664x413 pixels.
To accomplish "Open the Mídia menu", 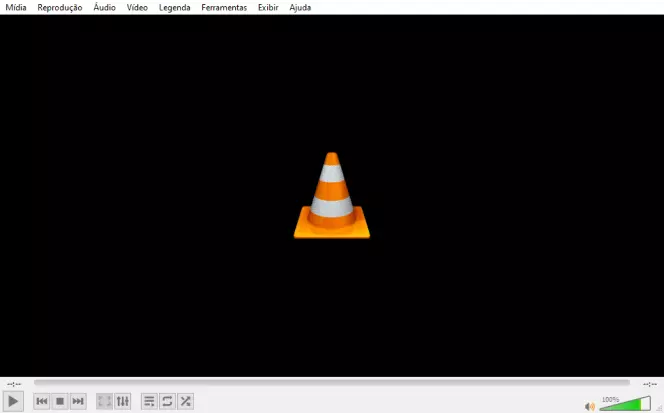I will coord(16,8).
